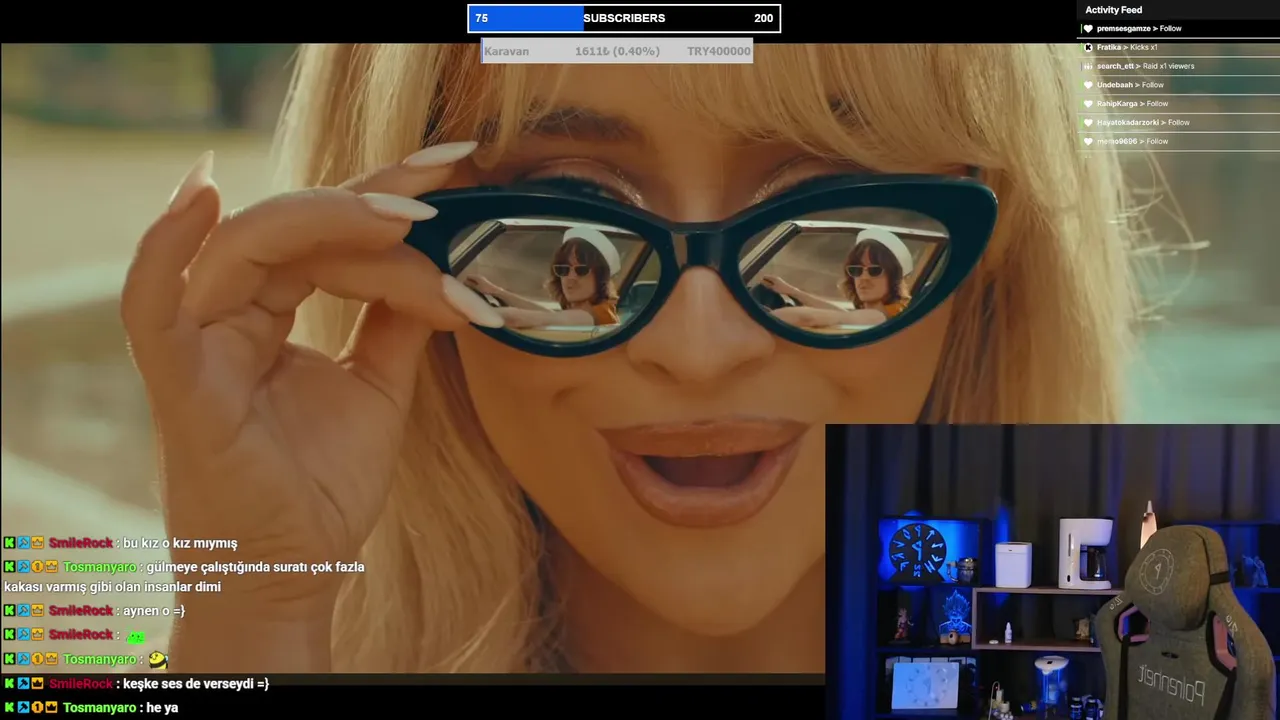Select 'Hayatokadarzorki > Follow' feed row
The width and height of the screenshot is (1280, 720).
coord(1178,122)
